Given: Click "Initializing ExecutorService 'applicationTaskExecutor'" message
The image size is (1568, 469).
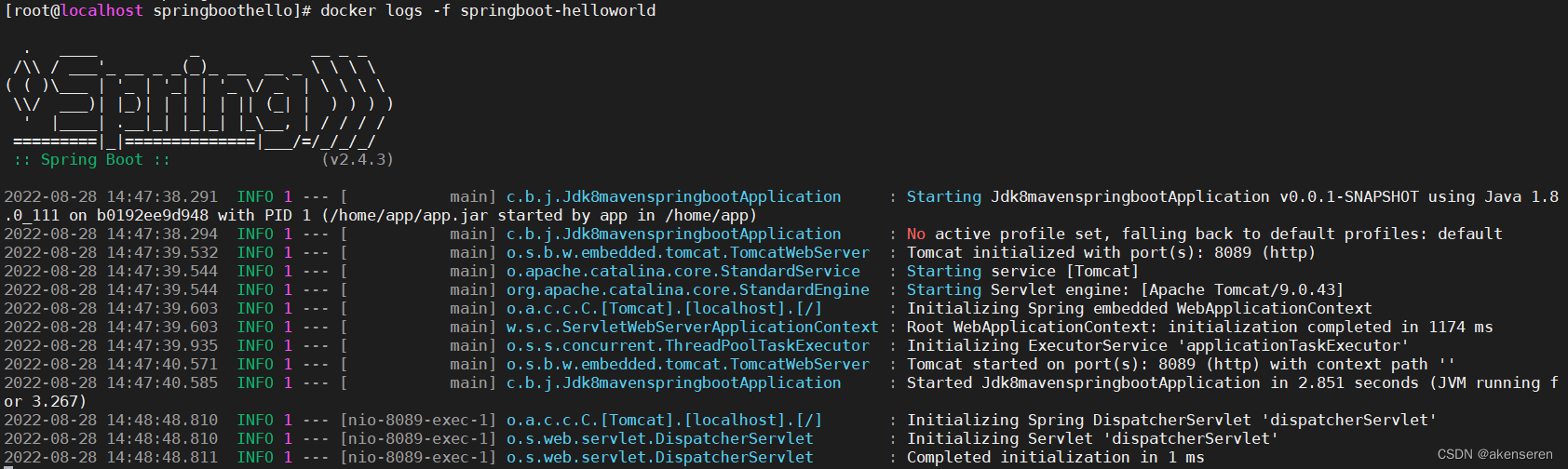Looking at the screenshot, I should (x=1158, y=346).
